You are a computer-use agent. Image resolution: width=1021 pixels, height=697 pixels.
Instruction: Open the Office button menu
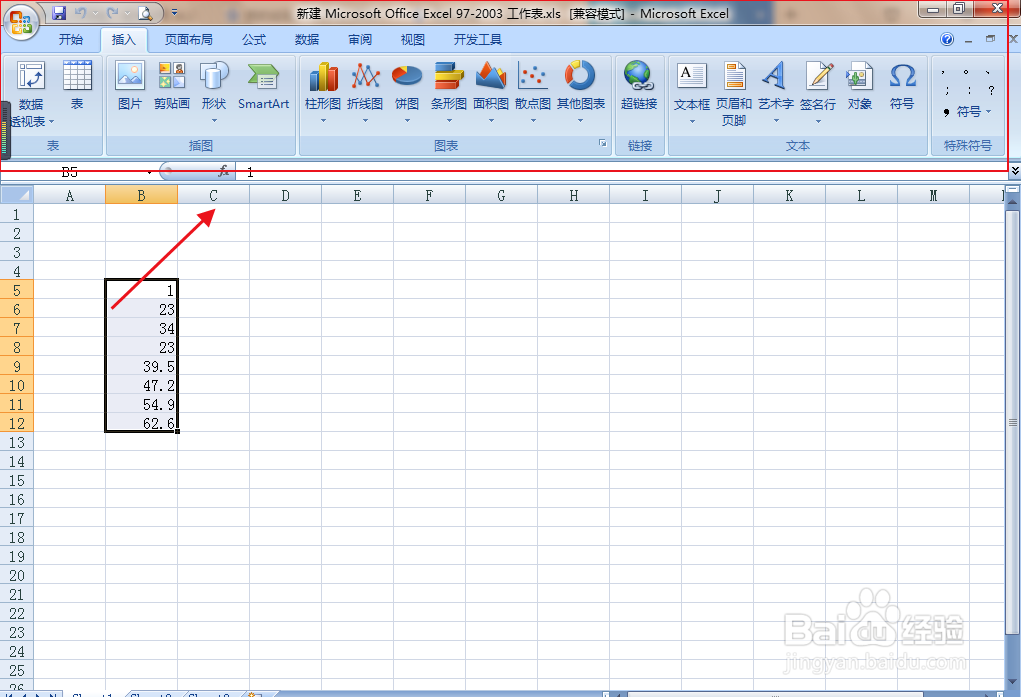click(x=21, y=21)
